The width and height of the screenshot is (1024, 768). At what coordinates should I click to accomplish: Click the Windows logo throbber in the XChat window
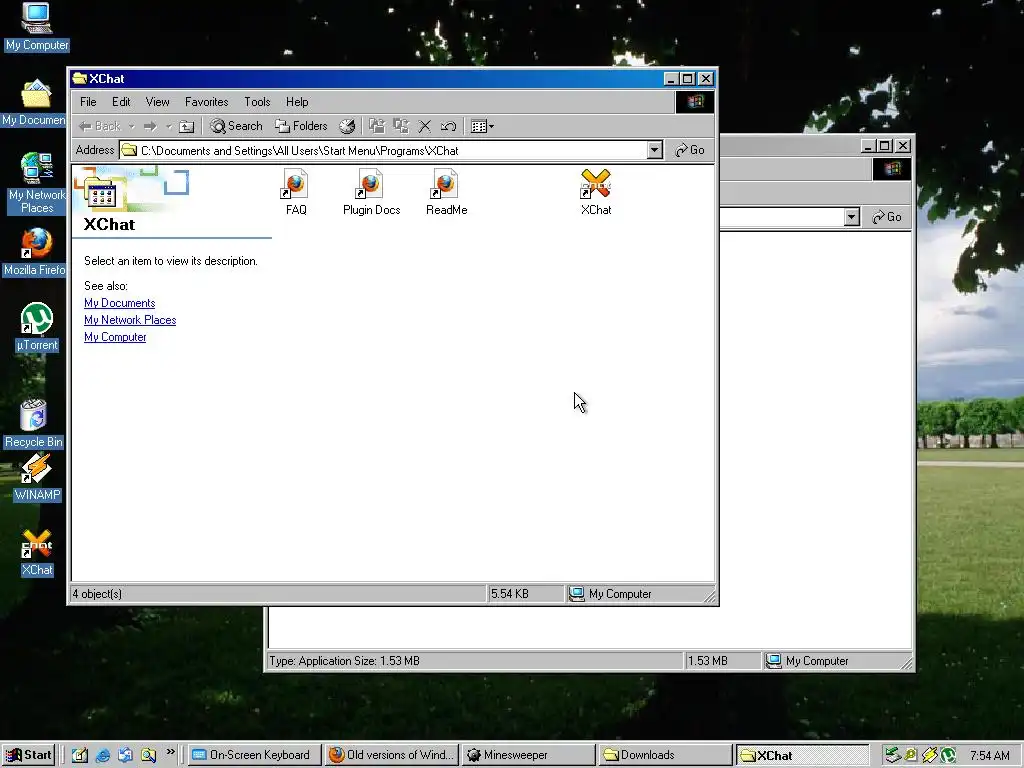695,102
